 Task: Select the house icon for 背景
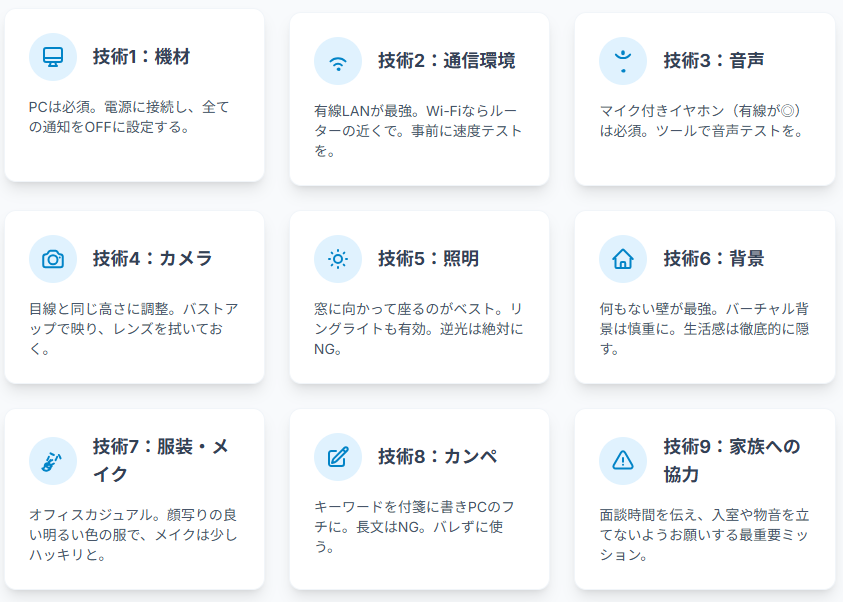pyautogui.click(x=623, y=259)
